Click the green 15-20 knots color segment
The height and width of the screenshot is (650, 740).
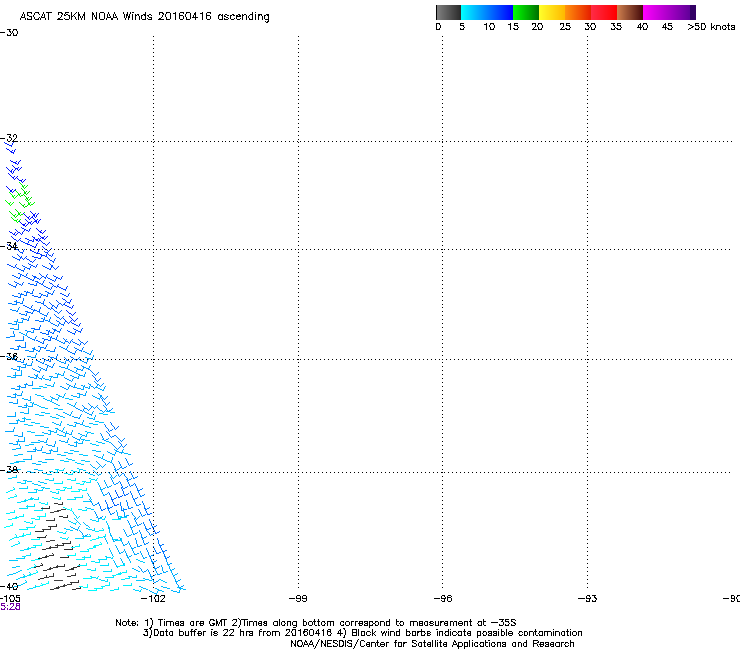coord(526,12)
